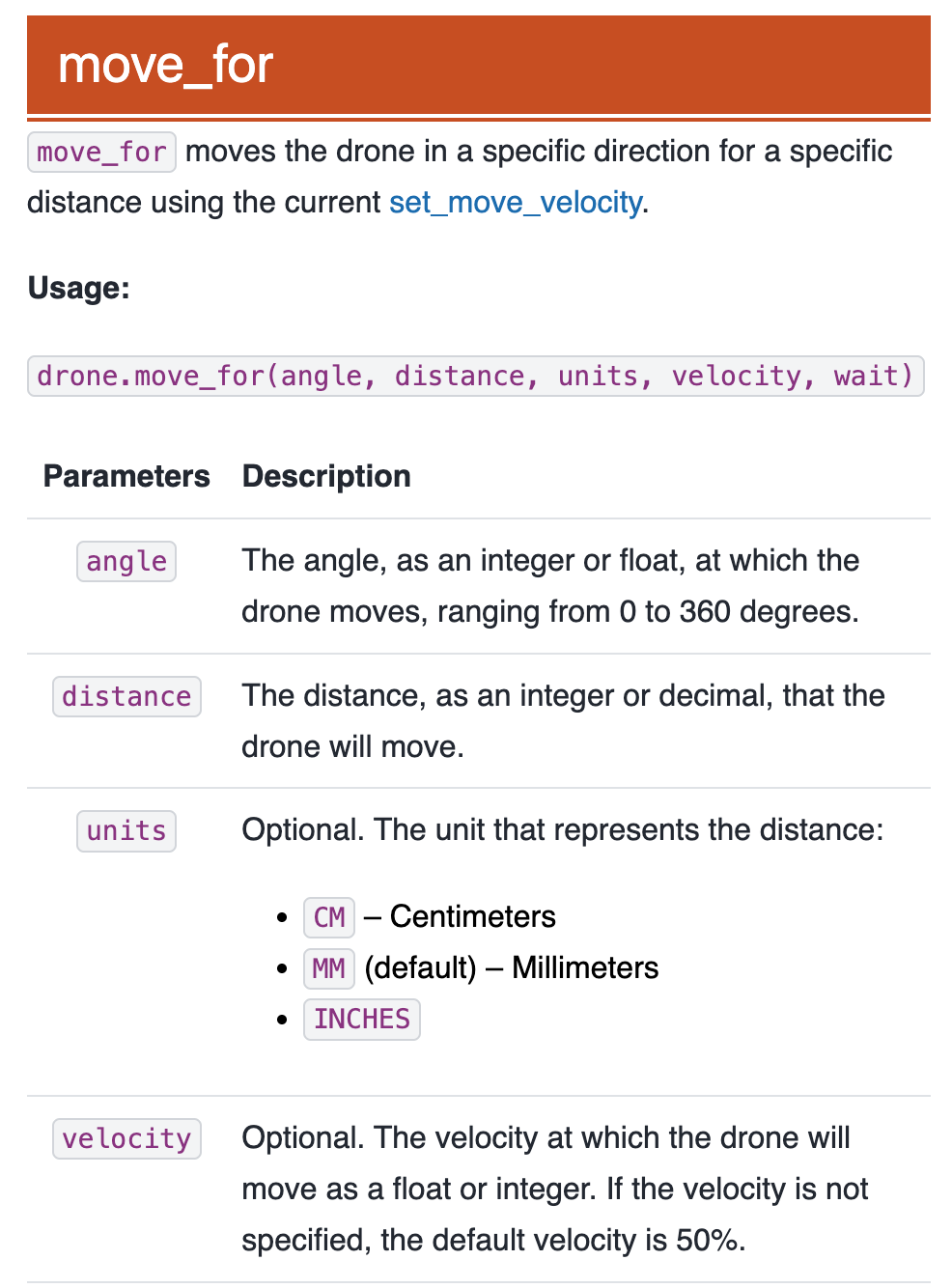Click the velocity parameter code tag
This screenshot has height=1288, width=952.
126,1139
